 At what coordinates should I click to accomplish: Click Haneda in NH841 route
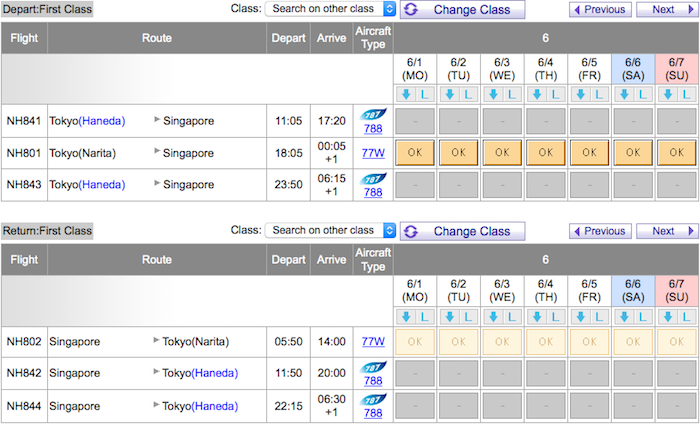[x=102, y=121]
